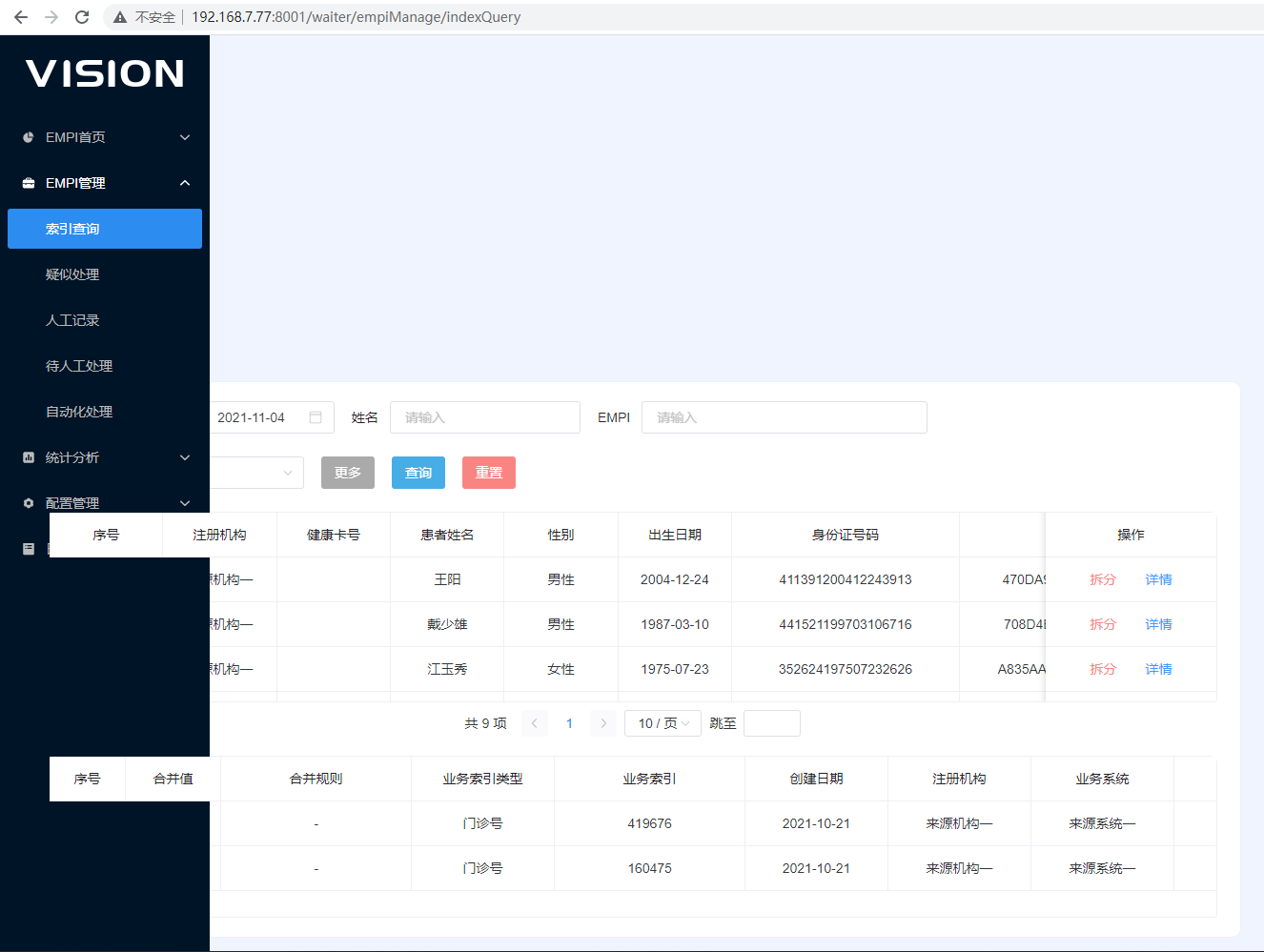Click the 姓名 input field

(x=485, y=417)
